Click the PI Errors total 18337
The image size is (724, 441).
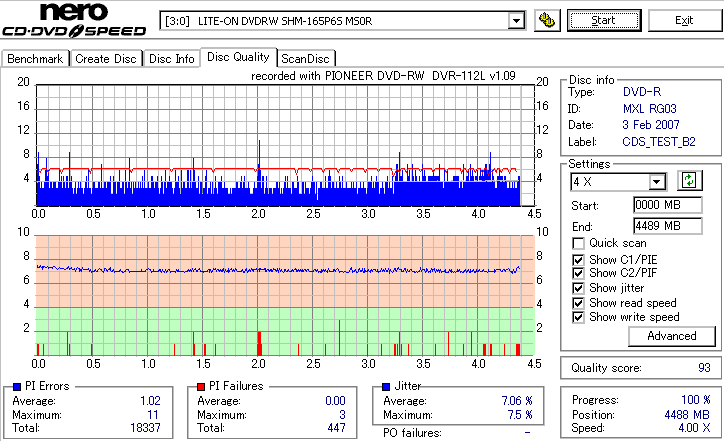point(145,428)
